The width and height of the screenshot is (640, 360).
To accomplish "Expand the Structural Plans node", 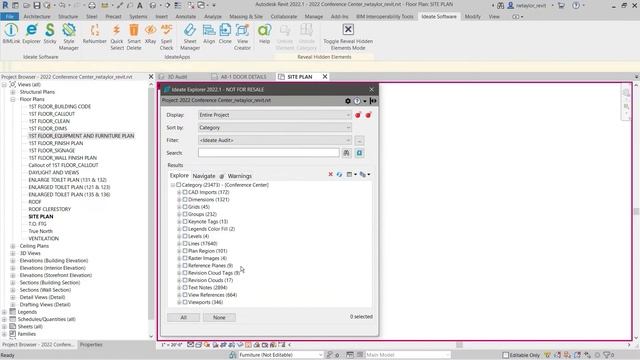I will tap(13, 92).
